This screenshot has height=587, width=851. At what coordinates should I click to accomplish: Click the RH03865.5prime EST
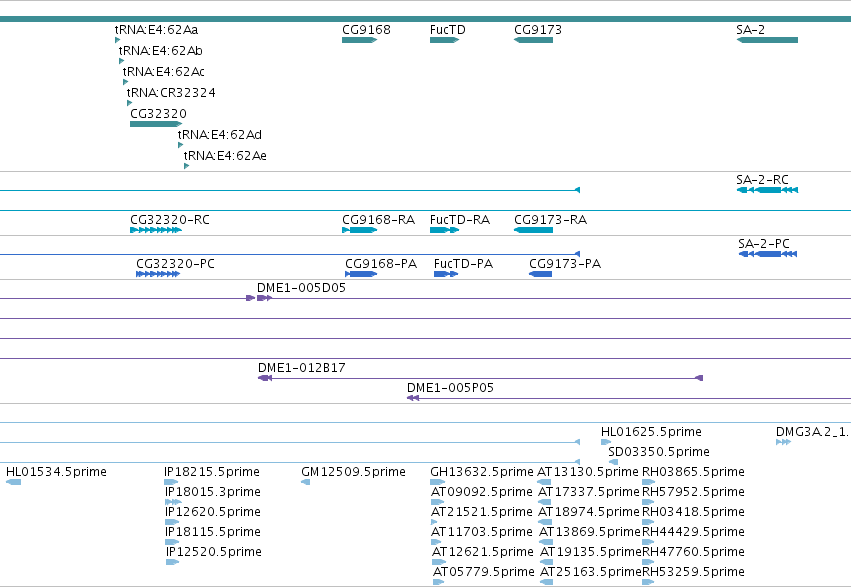coord(648,482)
